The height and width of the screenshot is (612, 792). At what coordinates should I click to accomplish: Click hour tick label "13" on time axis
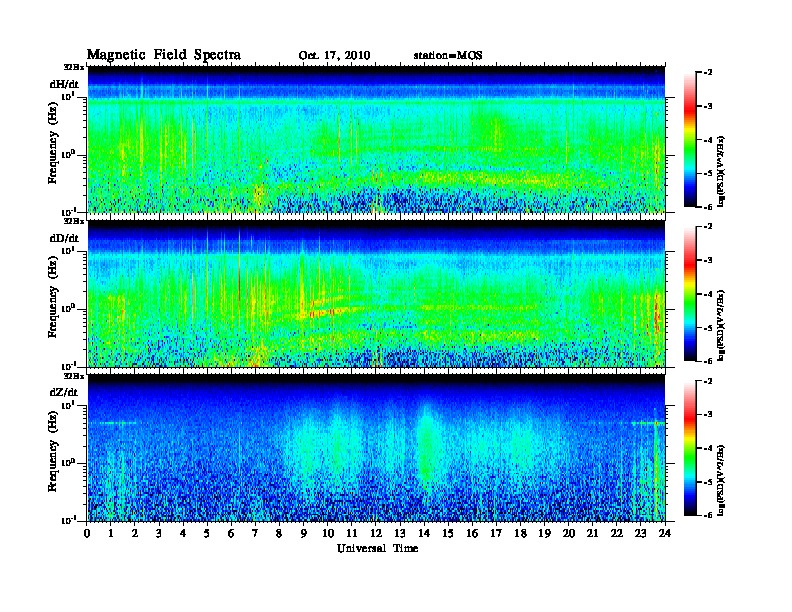pyautogui.click(x=400, y=534)
